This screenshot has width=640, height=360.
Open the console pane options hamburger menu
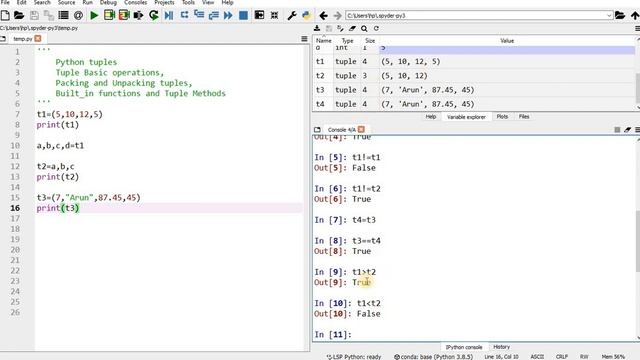637,130
